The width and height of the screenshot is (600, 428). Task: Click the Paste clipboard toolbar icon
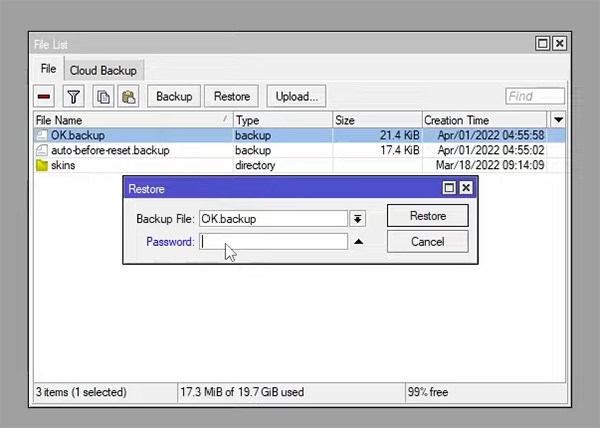point(128,97)
